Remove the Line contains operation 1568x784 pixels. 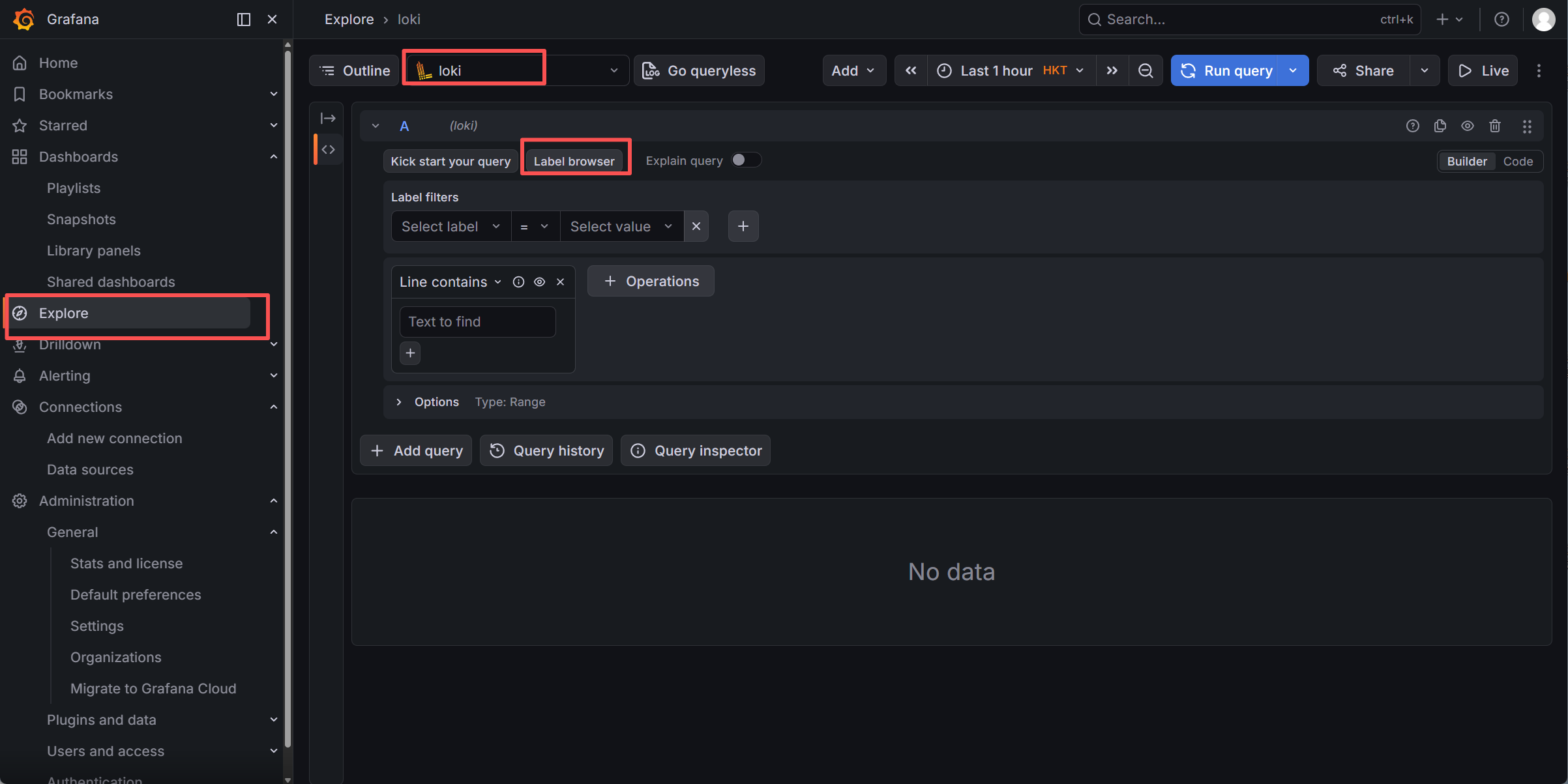tap(560, 282)
